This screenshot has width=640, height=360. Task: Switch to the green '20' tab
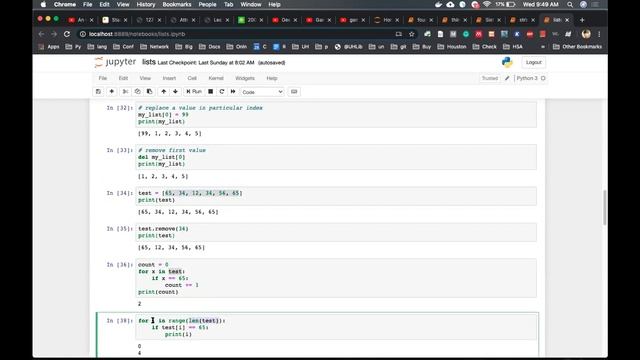tap(251, 20)
